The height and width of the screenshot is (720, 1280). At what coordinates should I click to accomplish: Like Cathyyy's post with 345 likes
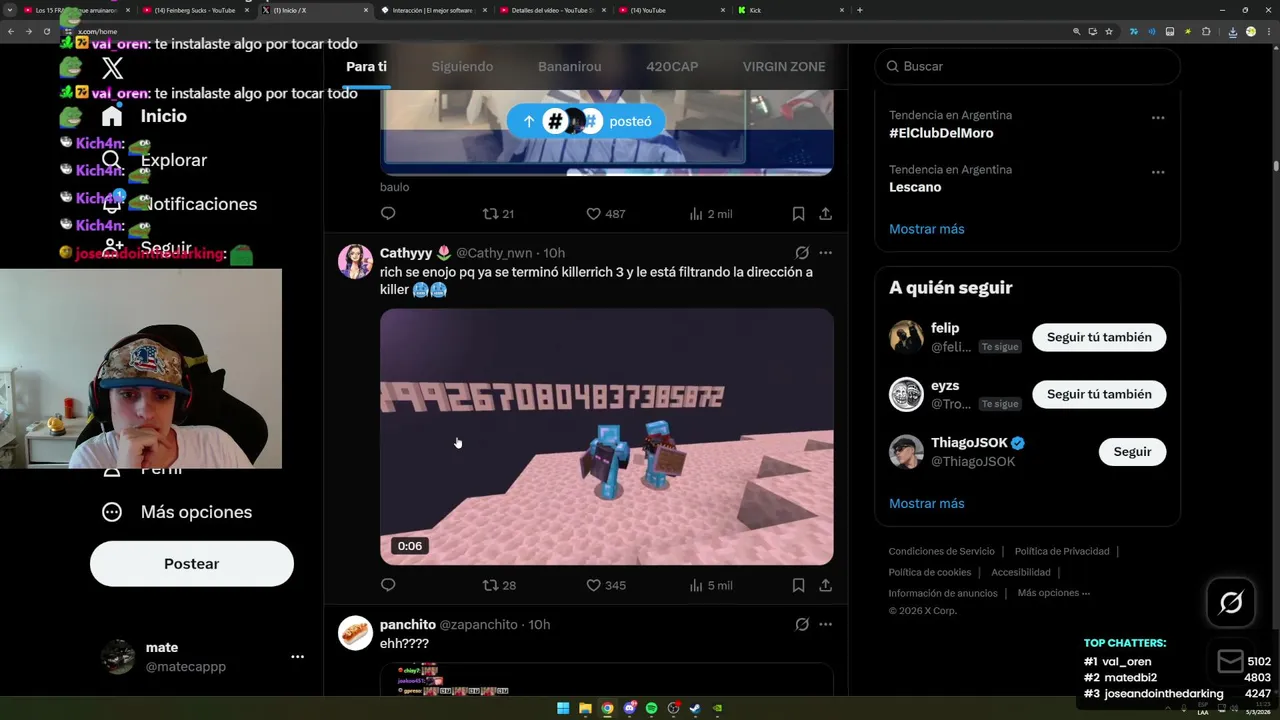[x=605, y=585]
